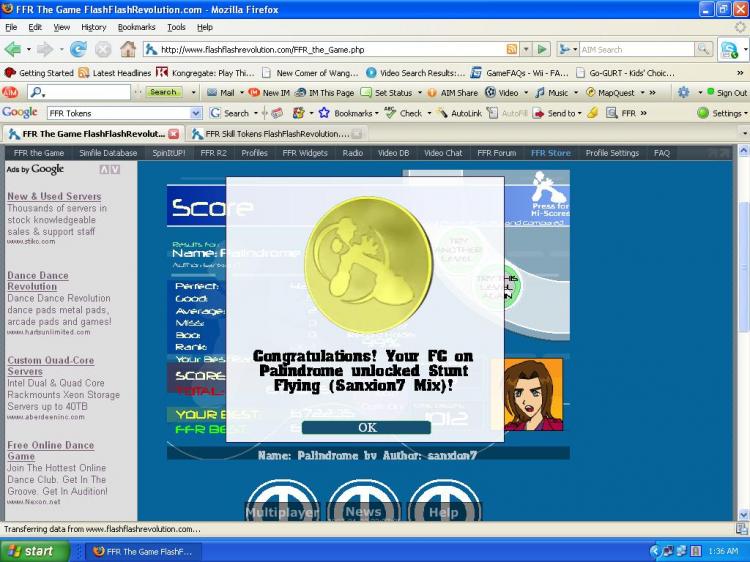
Task: Go to the Home page icon
Action: tap(128, 49)
